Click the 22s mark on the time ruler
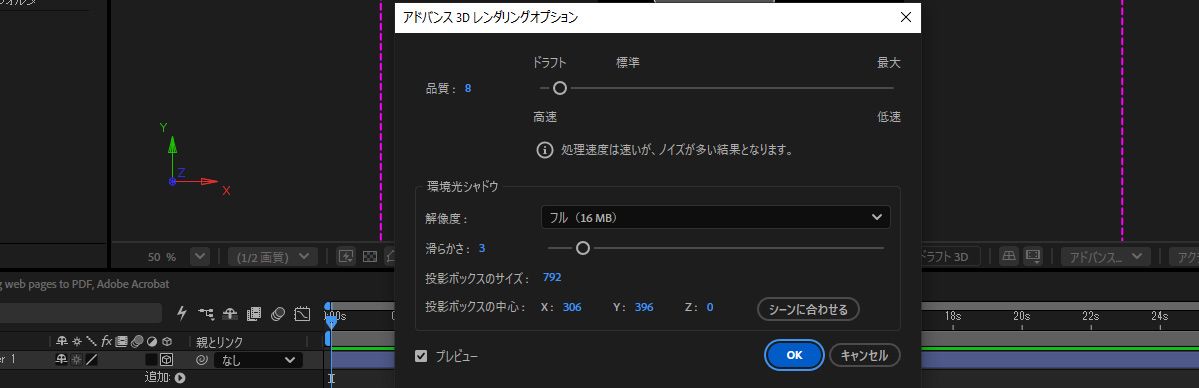Screen dimensions: 1199x388 (1090, 315)
